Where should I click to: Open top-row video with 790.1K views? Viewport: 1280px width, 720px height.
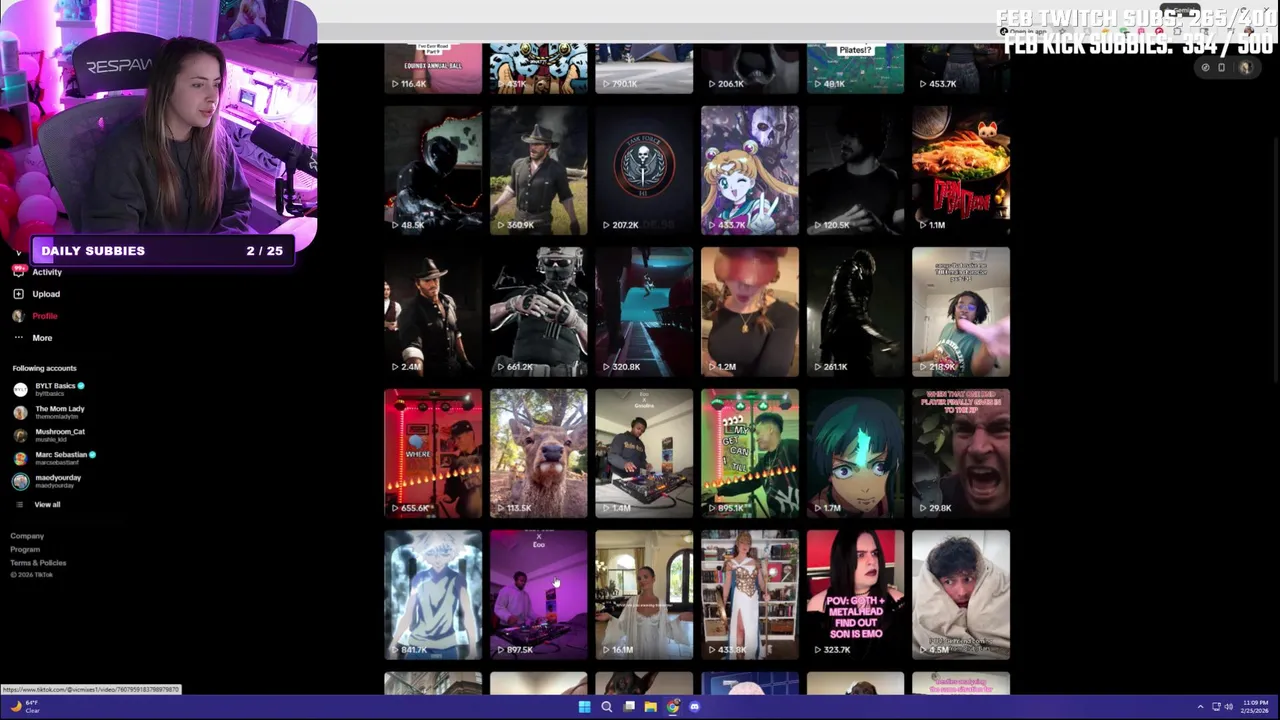[x=644, y=68]
